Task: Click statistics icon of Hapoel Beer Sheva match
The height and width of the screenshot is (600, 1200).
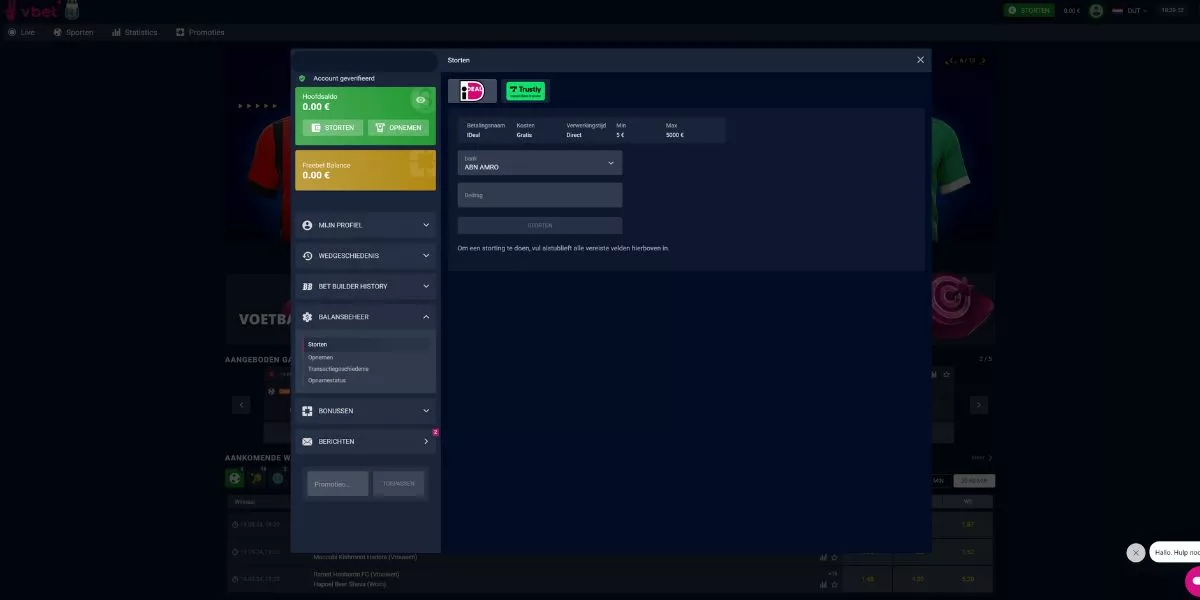Action: 823,584
